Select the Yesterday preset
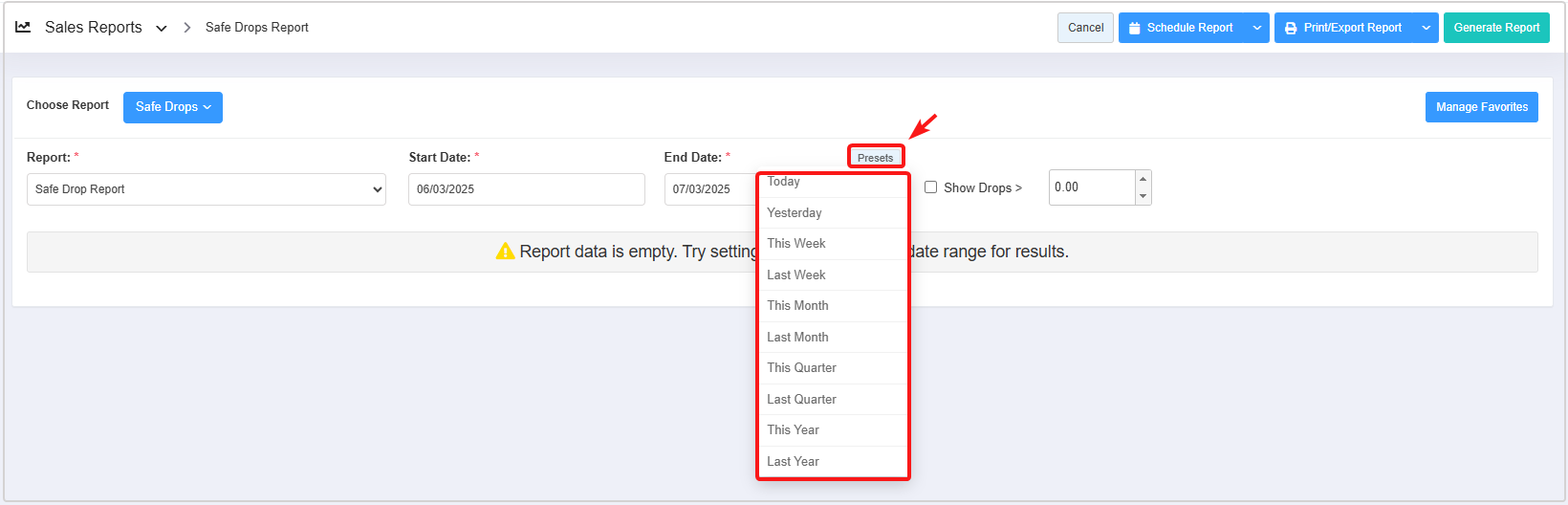Screen dimensions: 1568x505 [x=795, y=212]
